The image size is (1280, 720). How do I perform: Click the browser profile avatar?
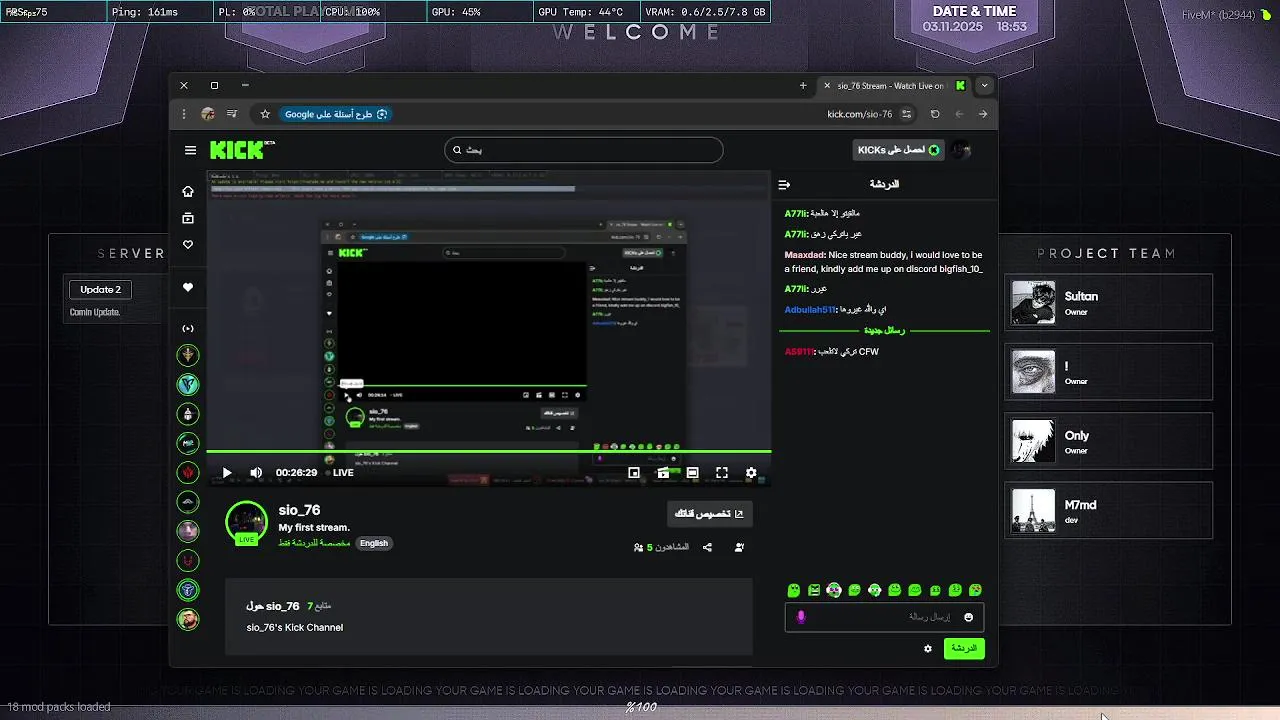(208, 114)
